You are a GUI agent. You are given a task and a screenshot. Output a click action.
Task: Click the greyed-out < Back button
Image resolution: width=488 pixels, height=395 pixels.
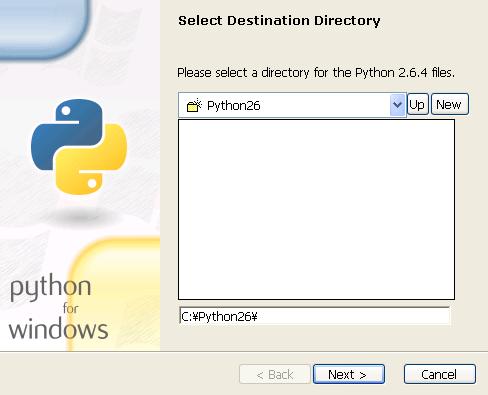click(x=275, y=374)
